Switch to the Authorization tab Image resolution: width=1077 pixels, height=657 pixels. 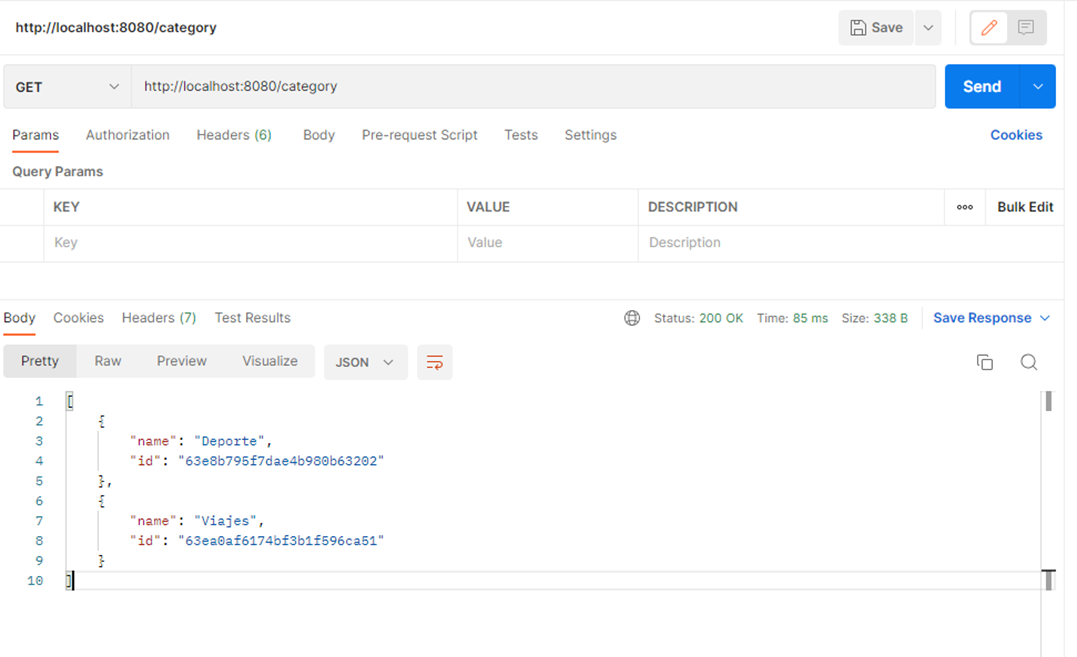pos(127,135)
